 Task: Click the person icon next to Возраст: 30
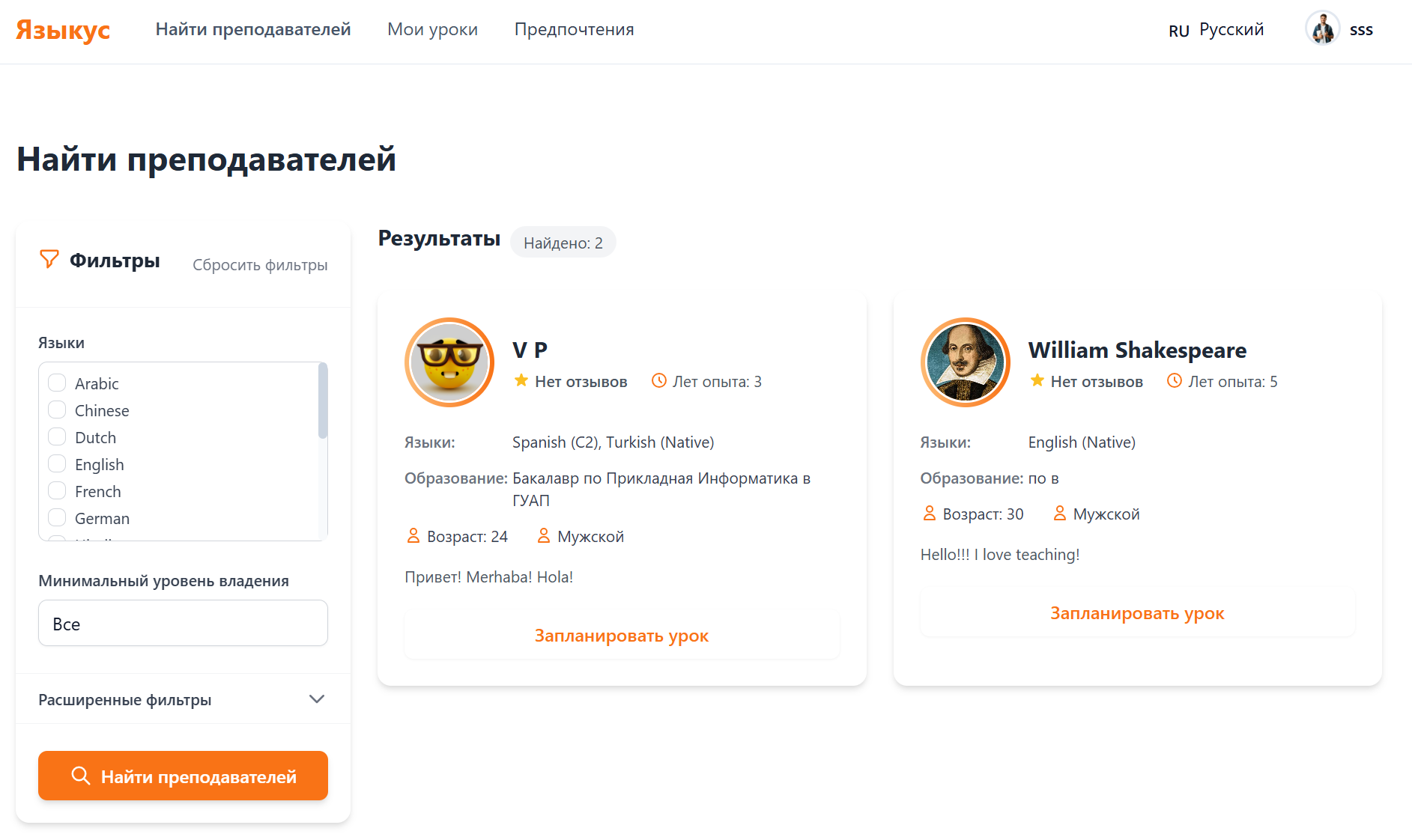pyautogui.click(x=929, y=514)
